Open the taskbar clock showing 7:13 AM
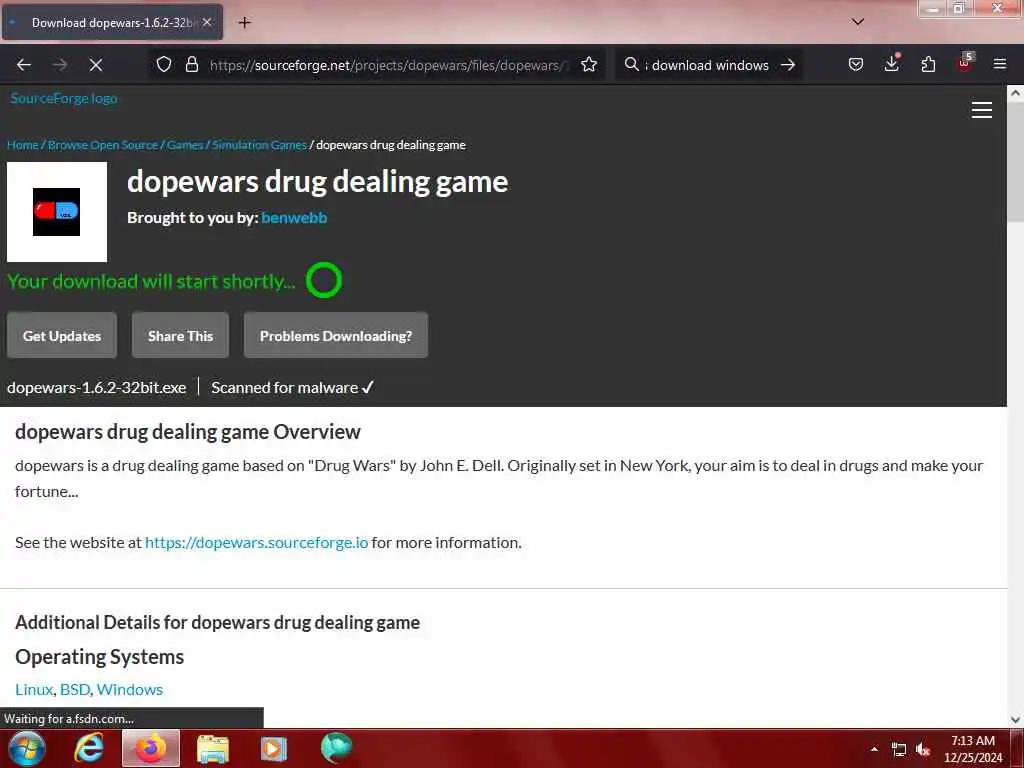 pyautogui.click(x=973, y=749)
